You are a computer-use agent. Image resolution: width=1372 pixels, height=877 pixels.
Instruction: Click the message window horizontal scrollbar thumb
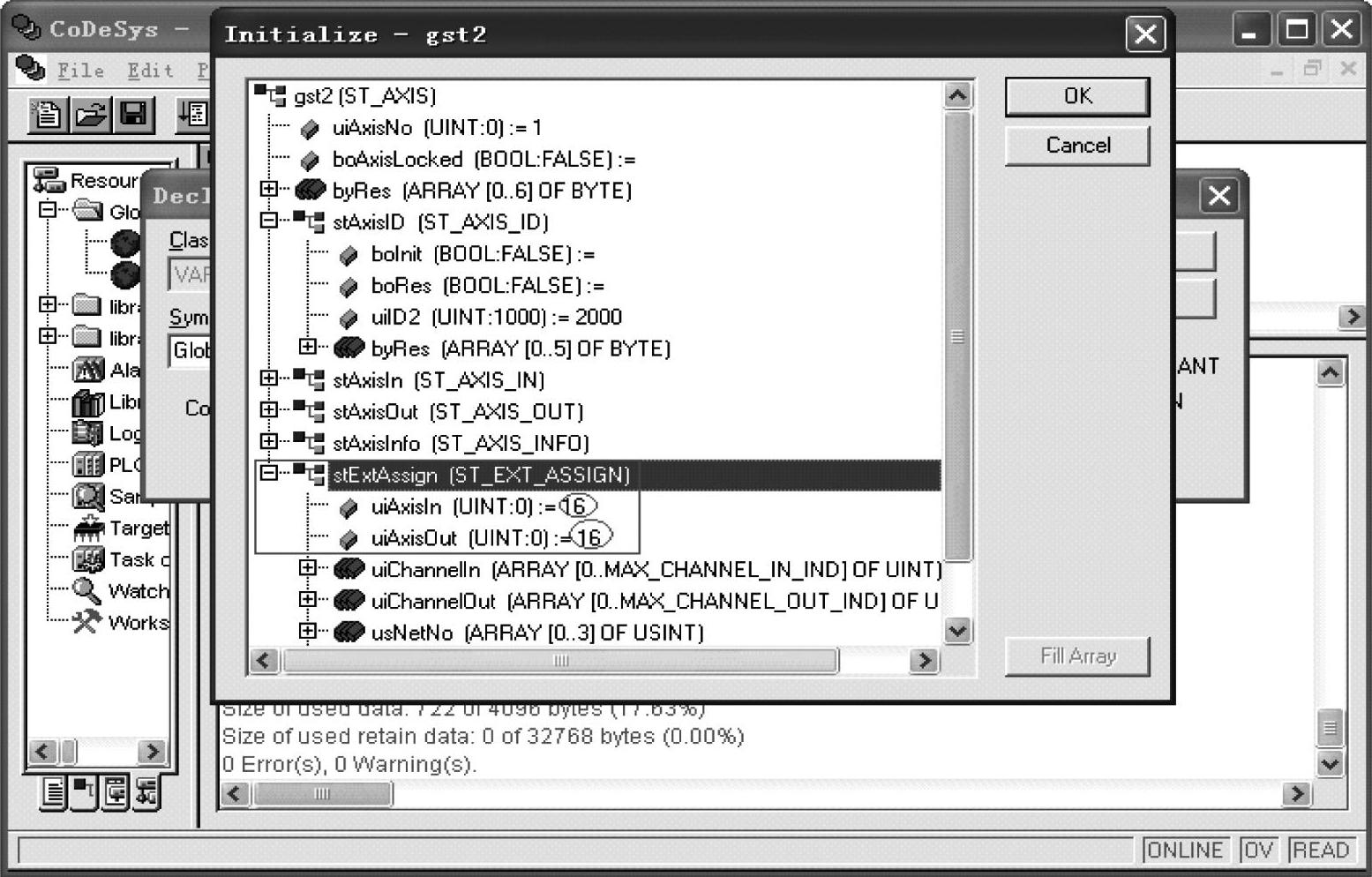(x=322, y=794)
